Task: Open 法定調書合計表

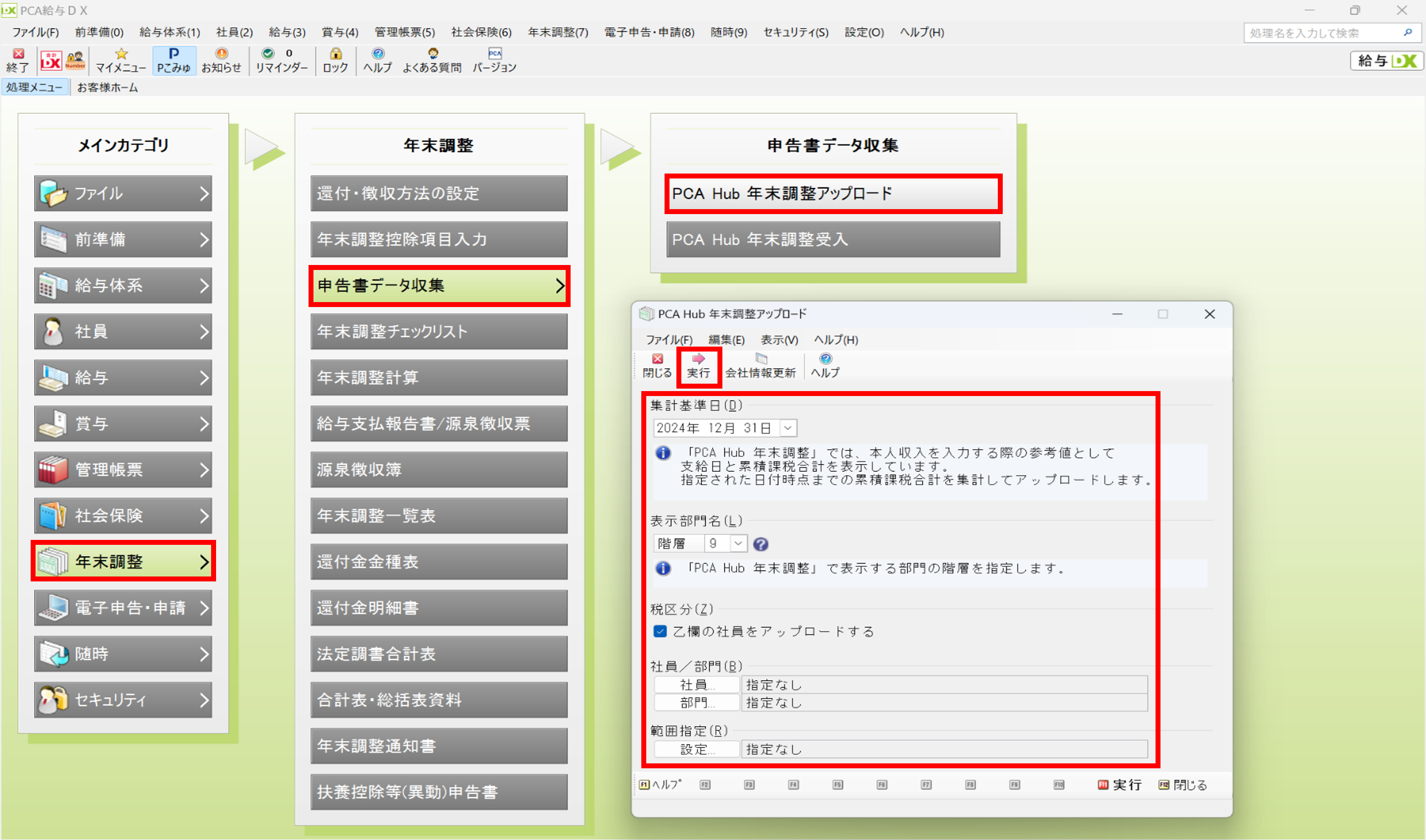Action: click(439, 654)
